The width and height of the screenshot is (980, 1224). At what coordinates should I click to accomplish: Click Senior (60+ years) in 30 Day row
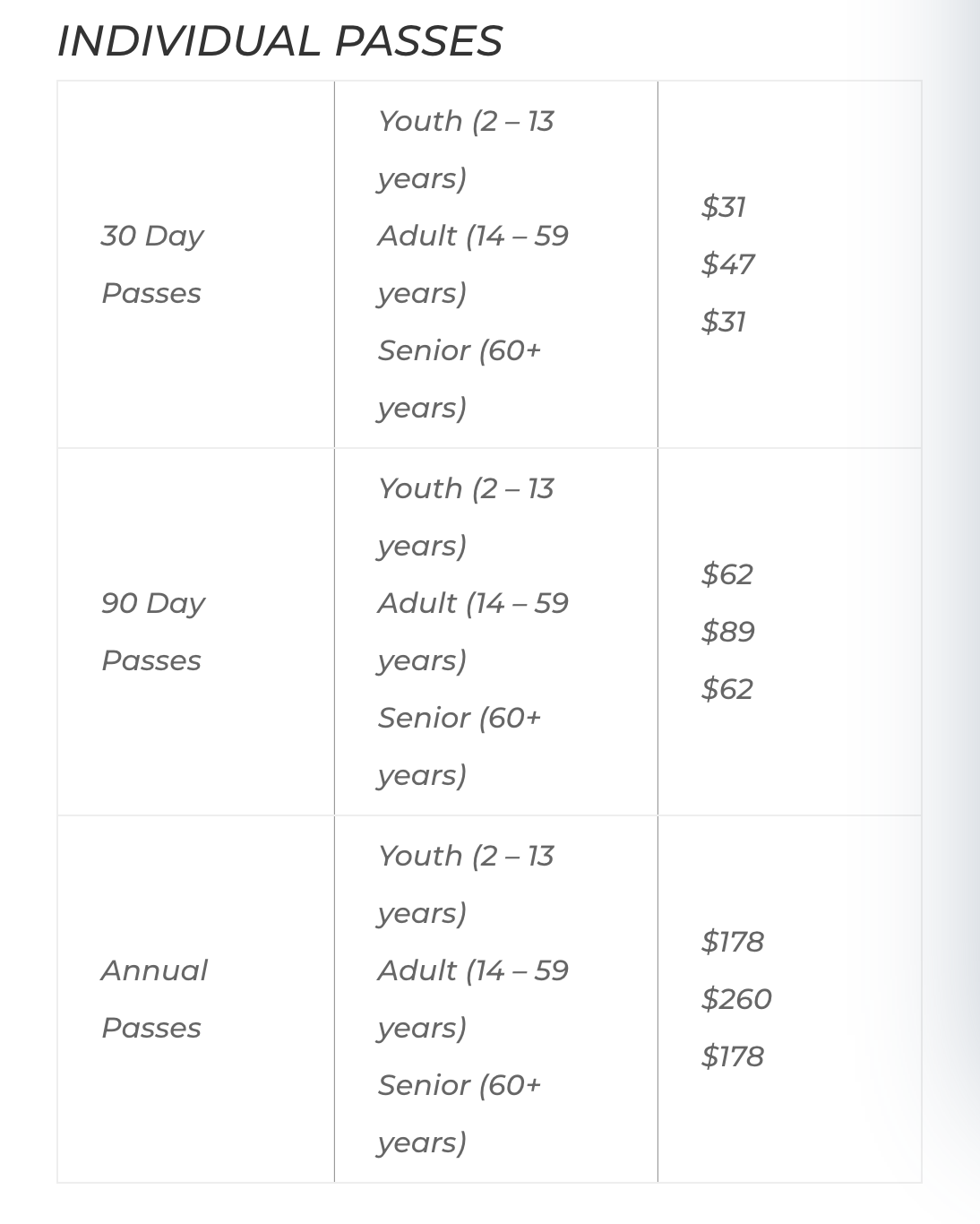coord(460,379)
